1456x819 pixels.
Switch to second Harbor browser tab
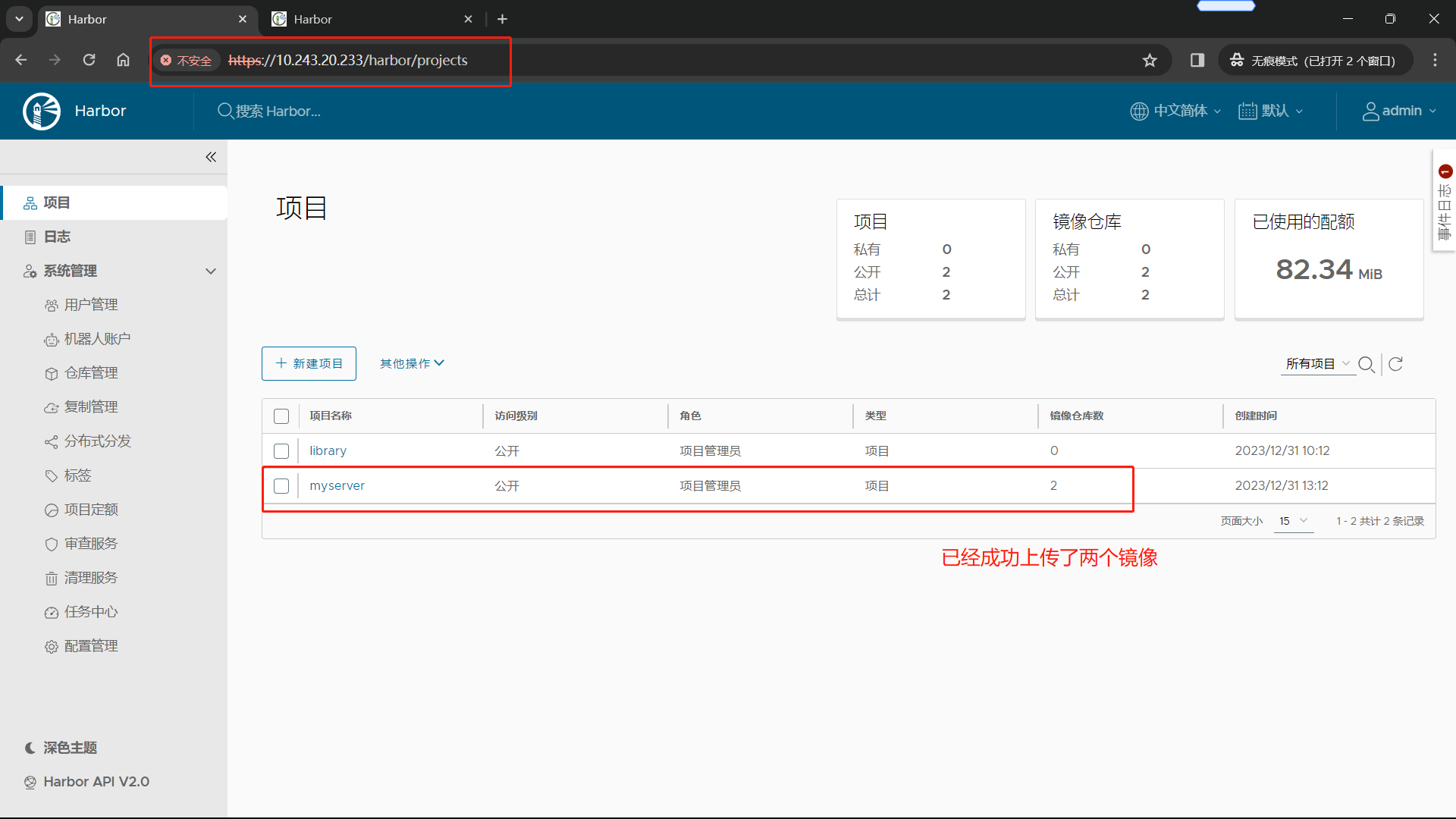coord(372,19)
